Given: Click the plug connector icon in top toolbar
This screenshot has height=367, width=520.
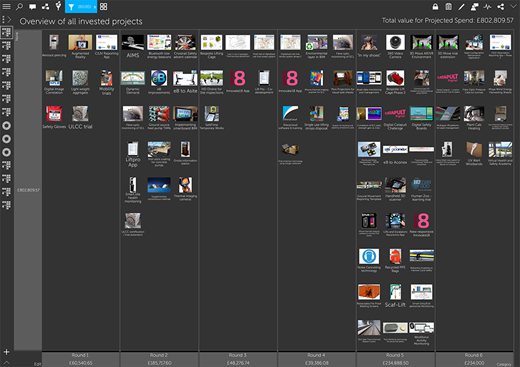Looking at the screenshot, I should 58,6.
